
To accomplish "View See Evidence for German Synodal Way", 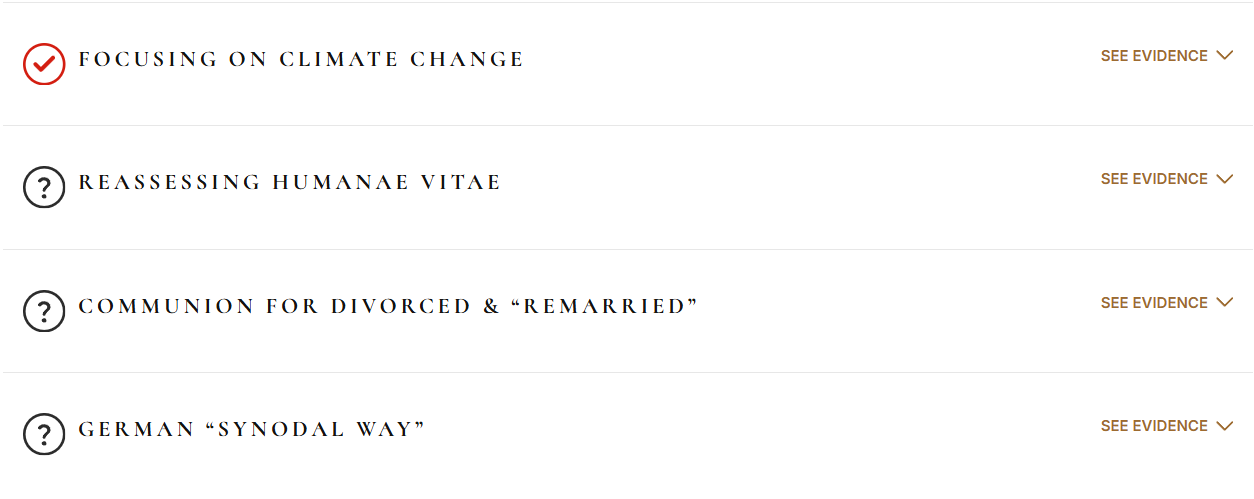I will point(1154,426).
